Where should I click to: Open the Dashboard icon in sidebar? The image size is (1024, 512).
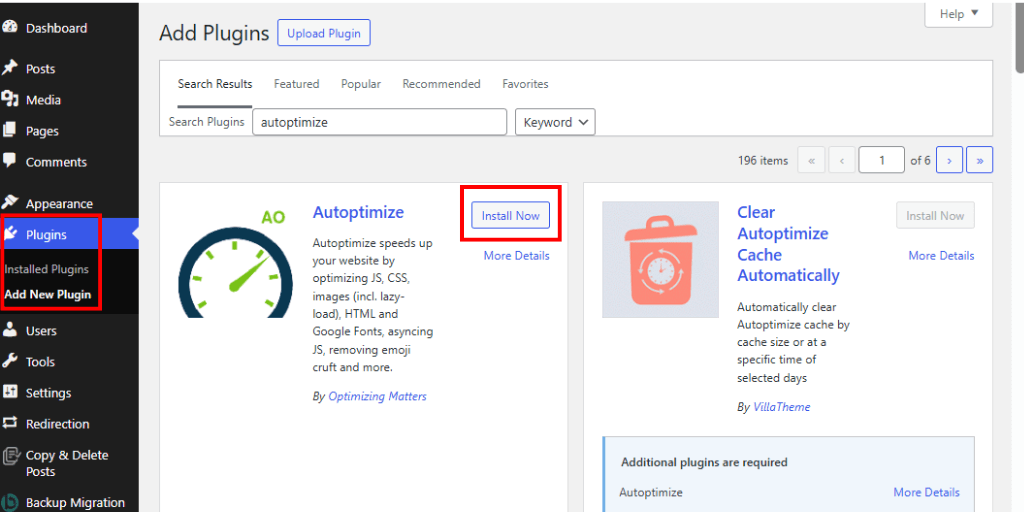[9, 28]
